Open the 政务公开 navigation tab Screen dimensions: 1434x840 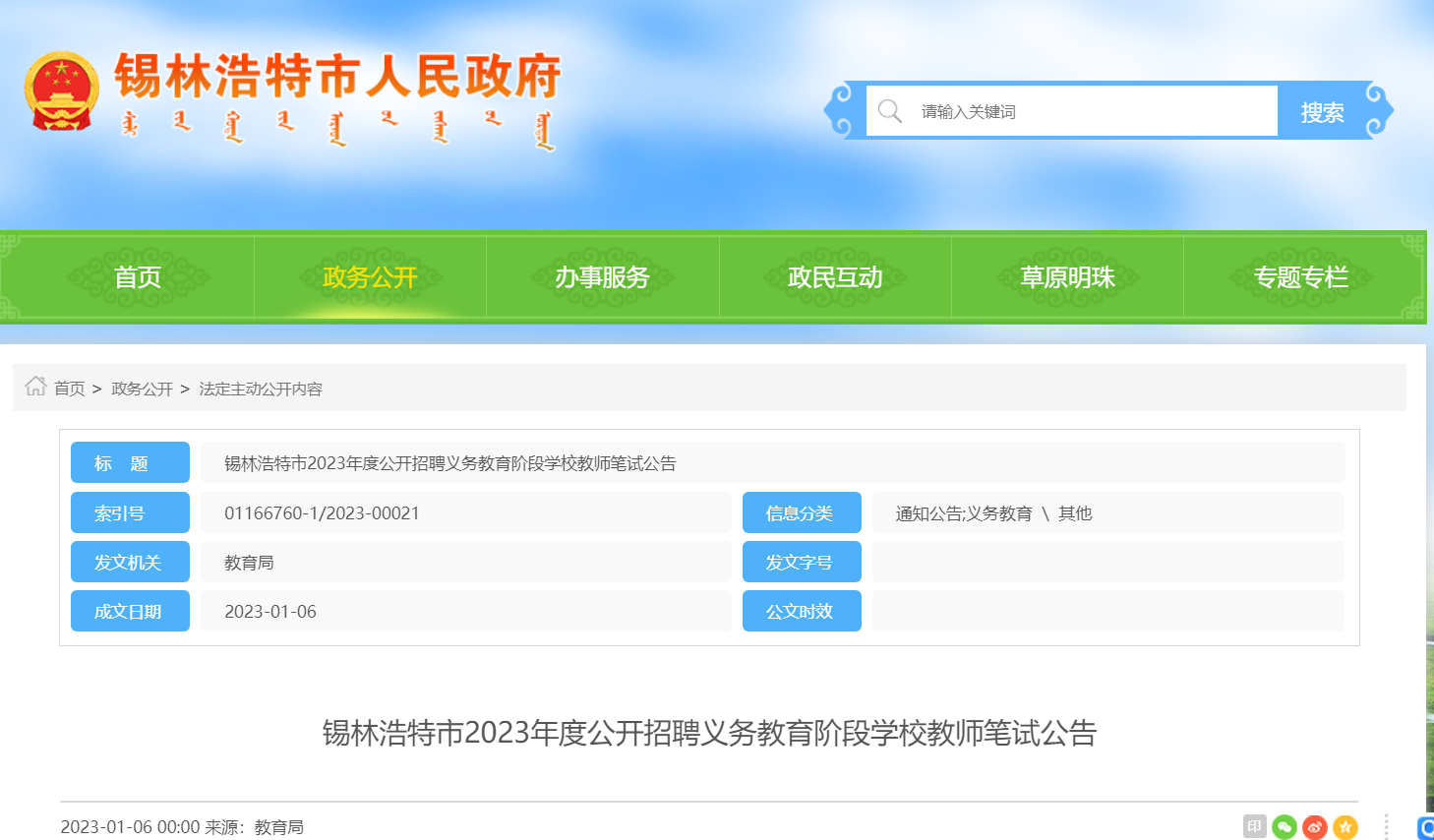pos(370,277)
